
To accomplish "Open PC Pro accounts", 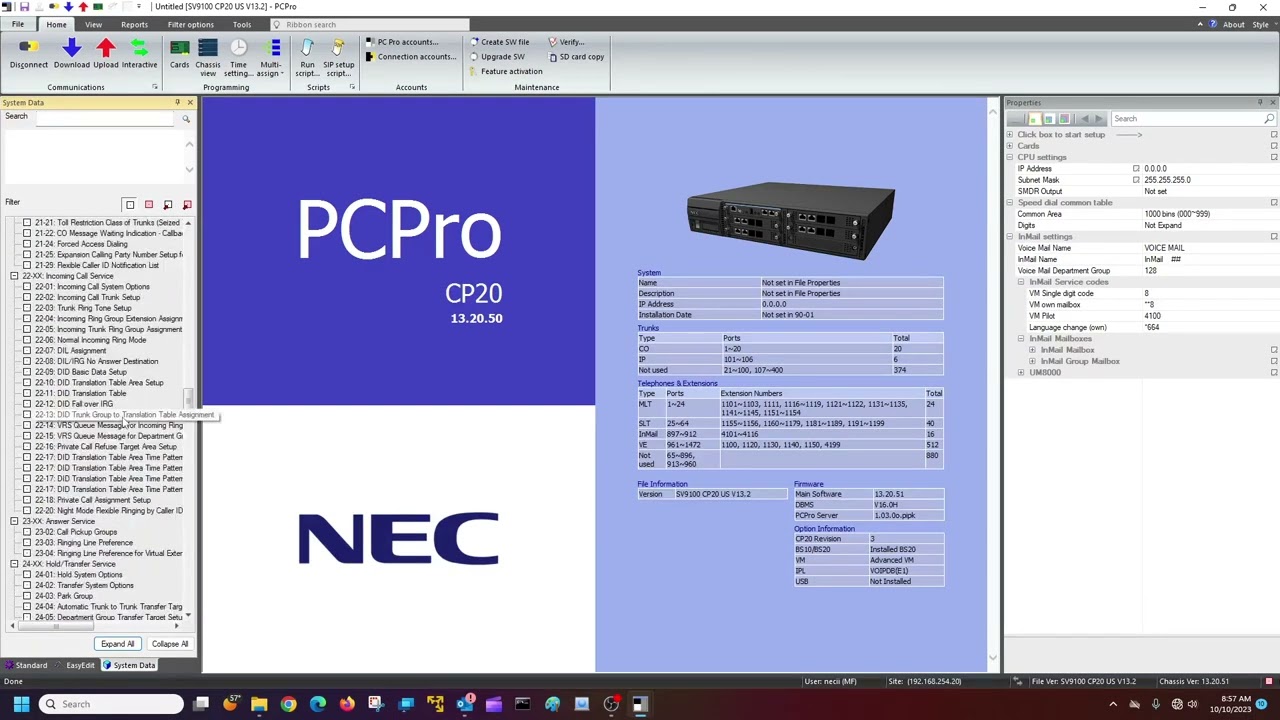I will click(x=401, y=42).
